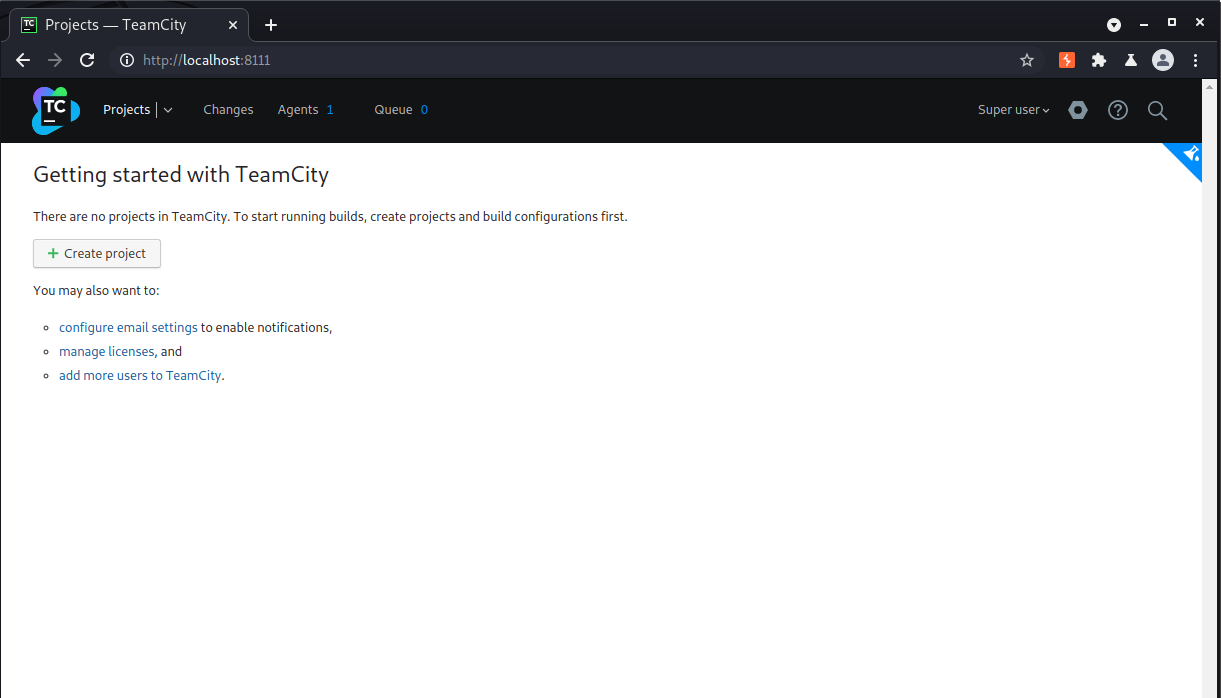This screenshot has height=698, width=1221.
Task: Open a new browser tab
Action: (271, 25)
